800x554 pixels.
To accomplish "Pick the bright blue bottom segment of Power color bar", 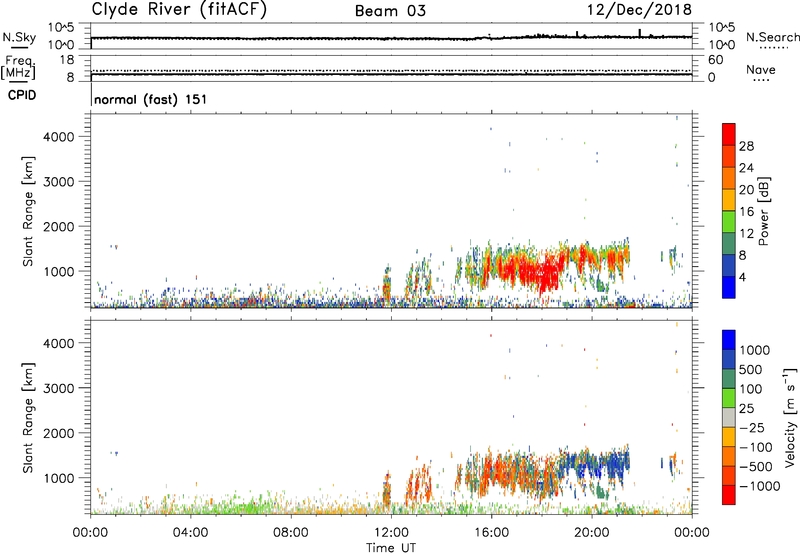I will pyautogui.click(x=729, y=287).
